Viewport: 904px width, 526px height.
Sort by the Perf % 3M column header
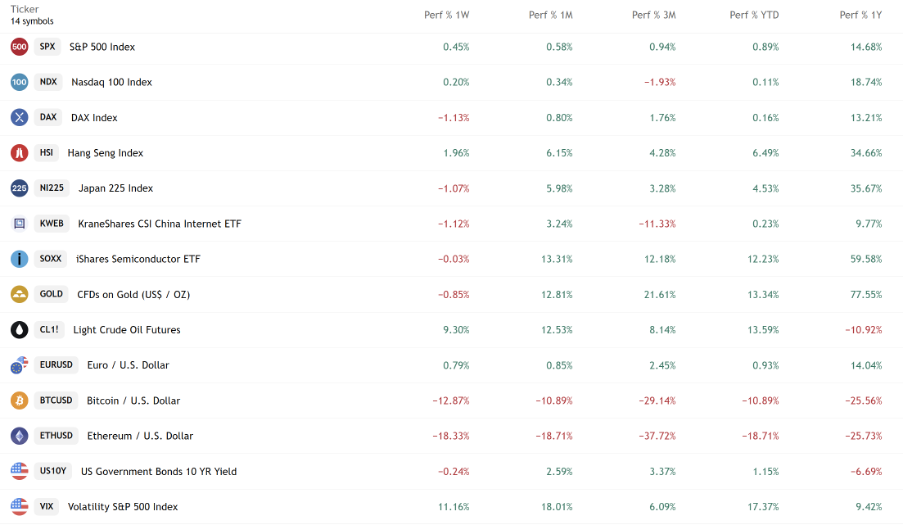click(654, 15)
